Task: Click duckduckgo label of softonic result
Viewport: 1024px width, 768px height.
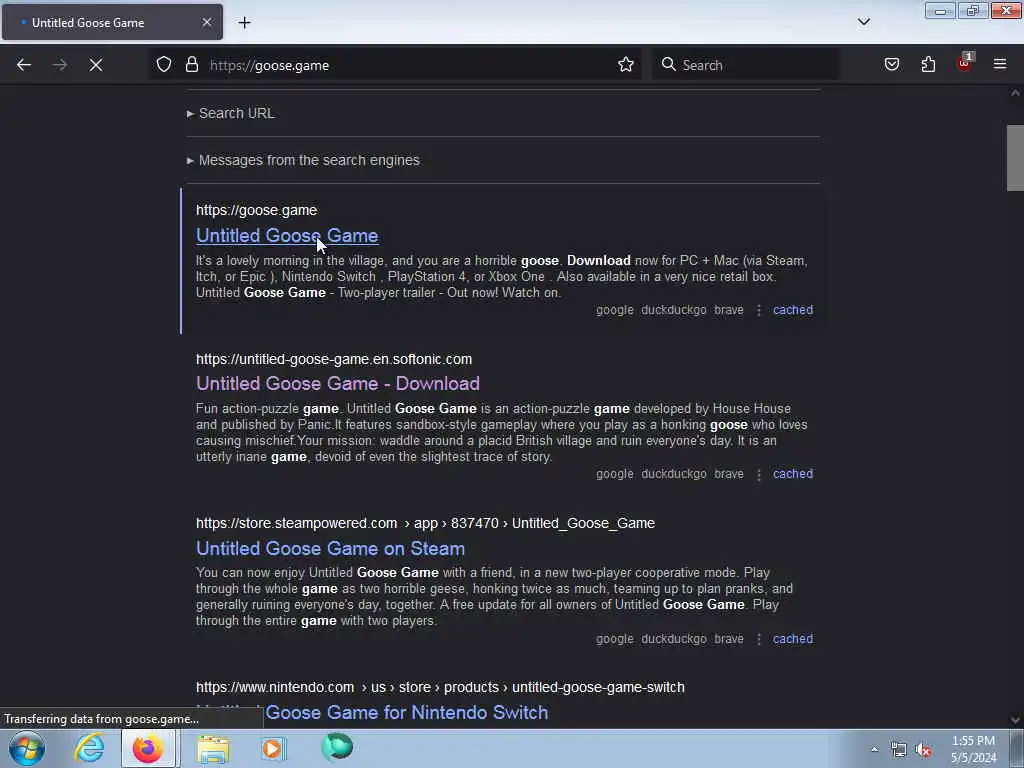Action: pyautogui.click(x=674, y=474)
